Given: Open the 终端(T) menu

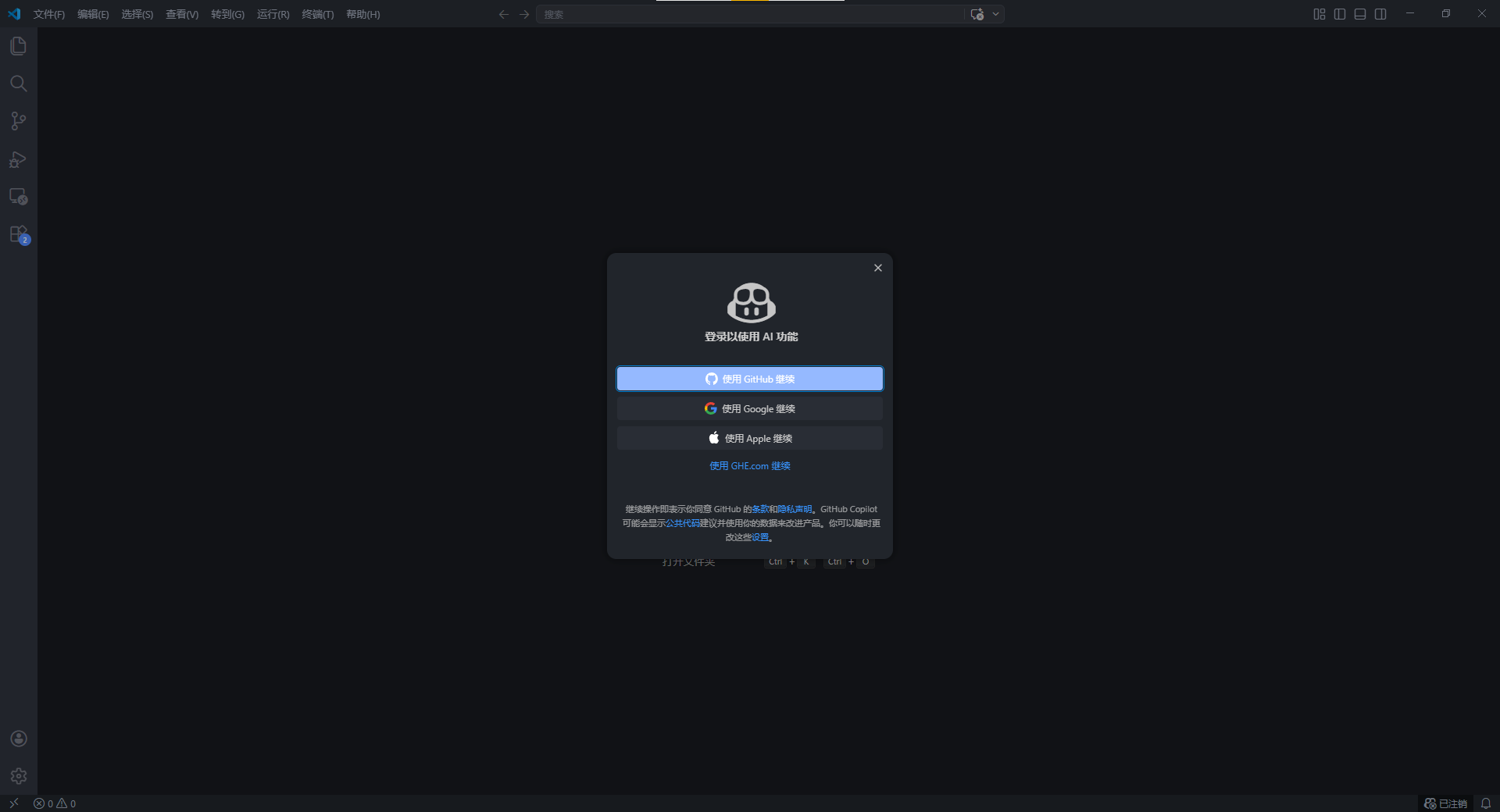Looking at the screenshot, I should point(317,14).
